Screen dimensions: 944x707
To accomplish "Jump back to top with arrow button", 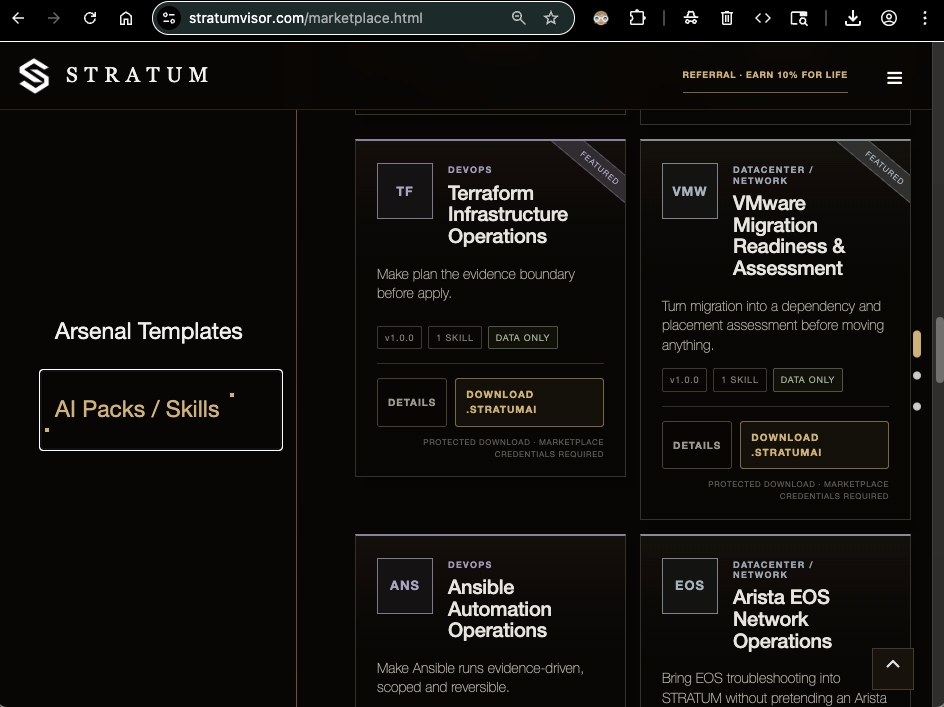I will (x=893, y=667).
